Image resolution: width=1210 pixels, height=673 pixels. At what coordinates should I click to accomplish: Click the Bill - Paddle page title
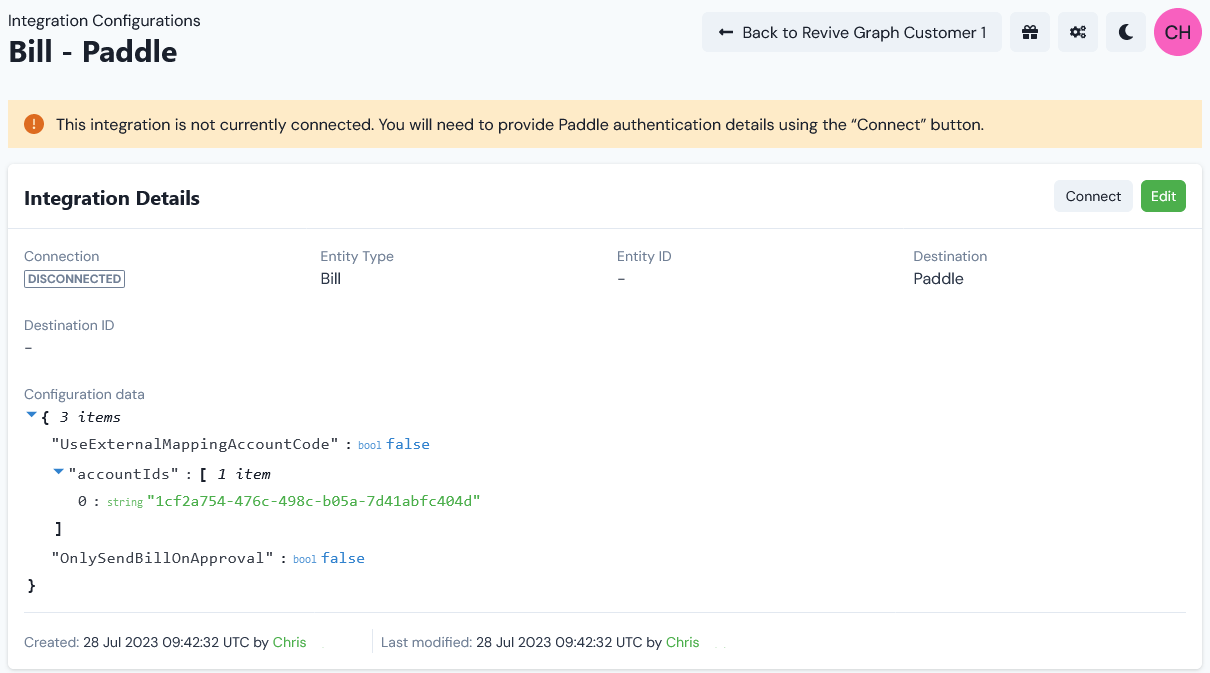pos(93,51)
